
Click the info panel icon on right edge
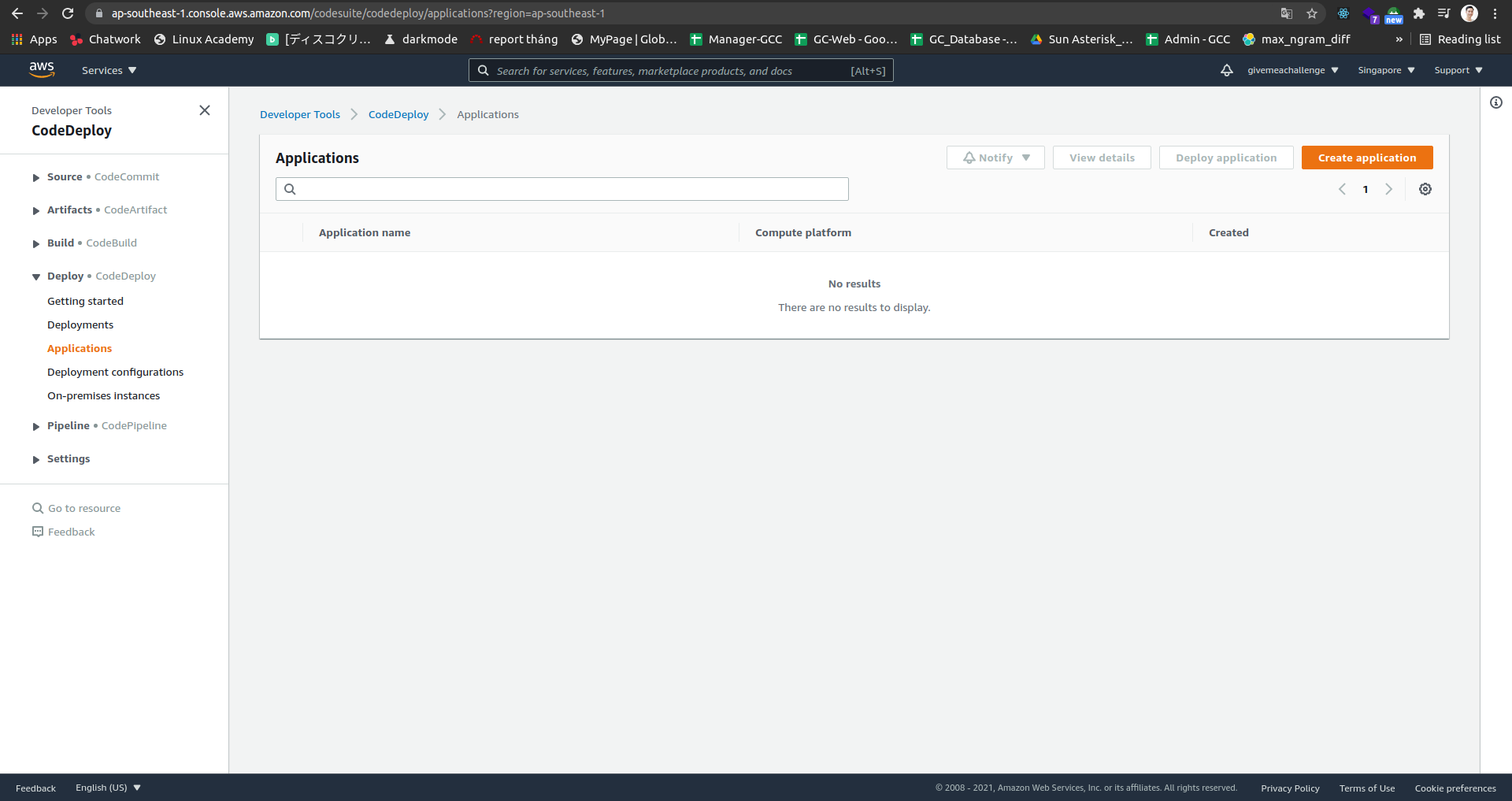tap(1496, 102)
